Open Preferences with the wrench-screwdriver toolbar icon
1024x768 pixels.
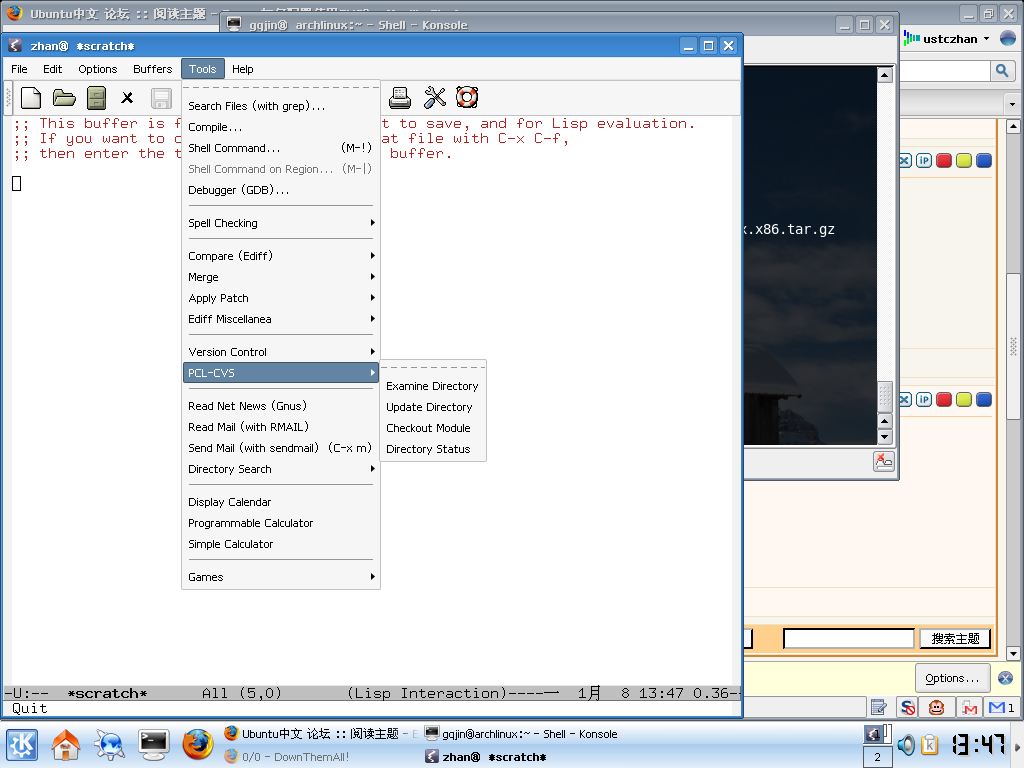pyautogui.click(x=434, y=98)
